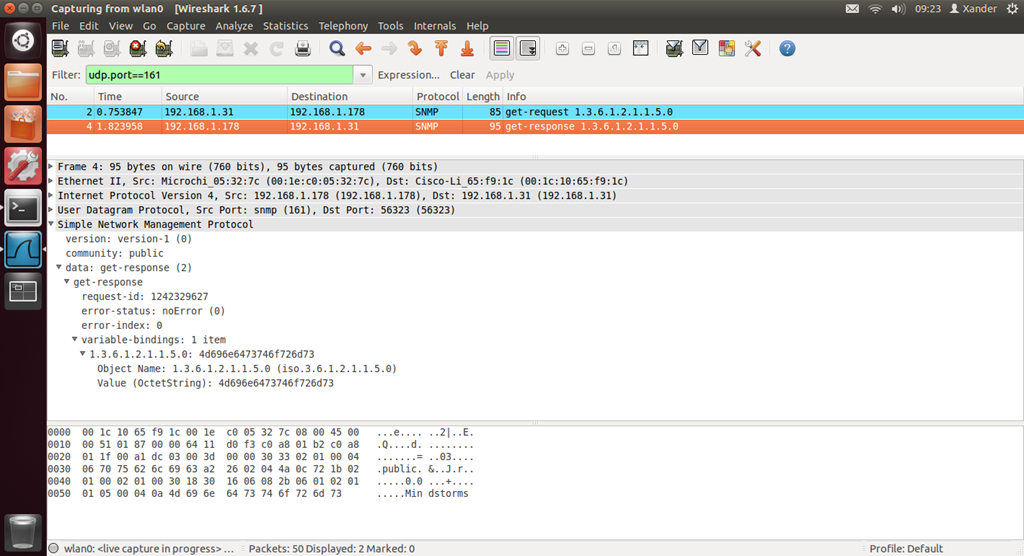Image resolution: width=1024 pixels, height=556 pixels.
Task: Edit coloring rules
Action: point(726,48)
